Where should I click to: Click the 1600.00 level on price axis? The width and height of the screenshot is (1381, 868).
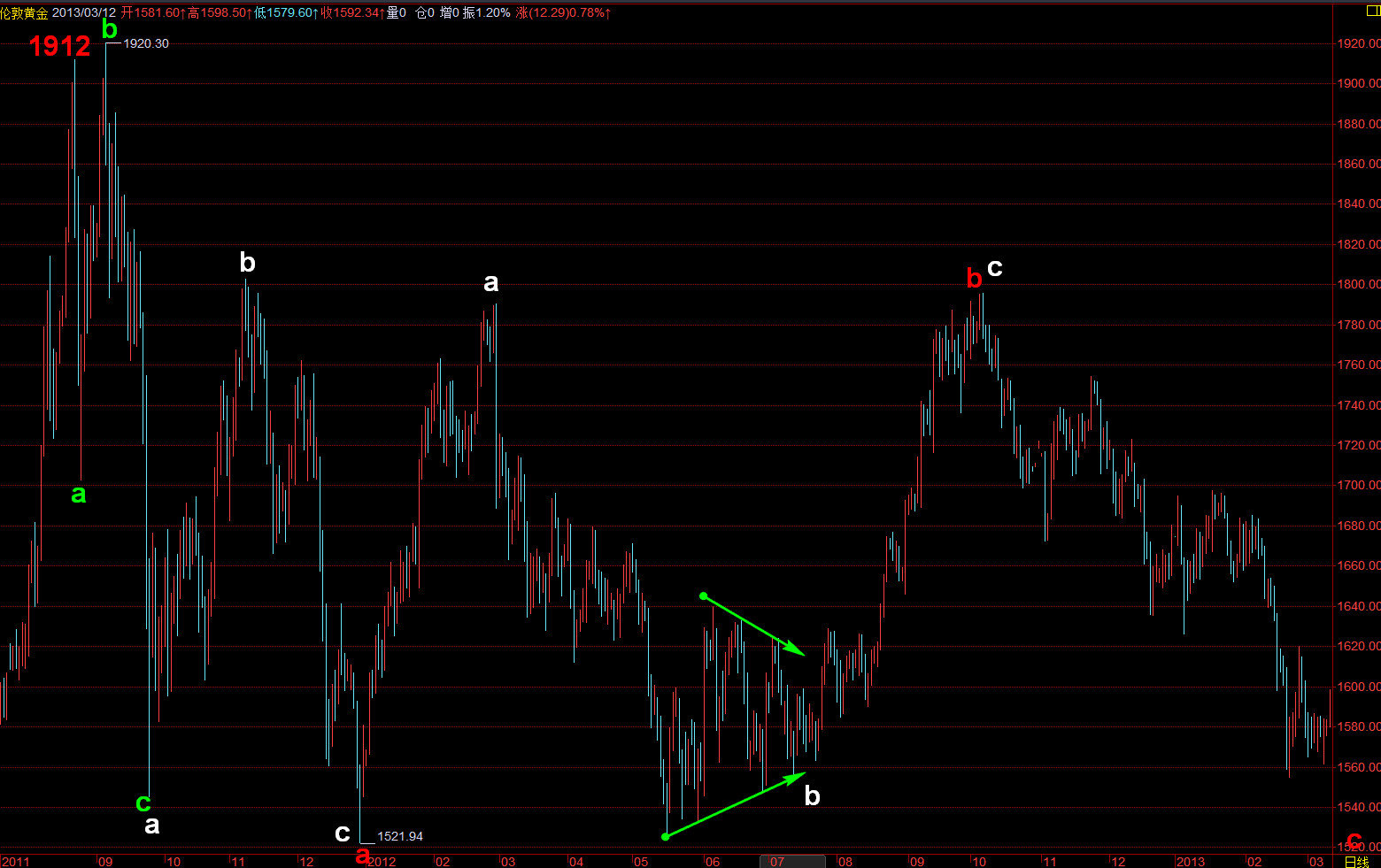(x=1359, y=687)
